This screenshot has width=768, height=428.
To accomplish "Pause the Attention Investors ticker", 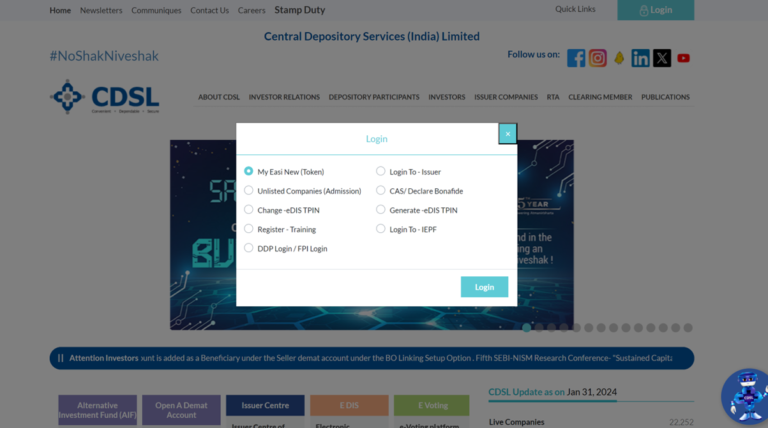I will (60, 358).
